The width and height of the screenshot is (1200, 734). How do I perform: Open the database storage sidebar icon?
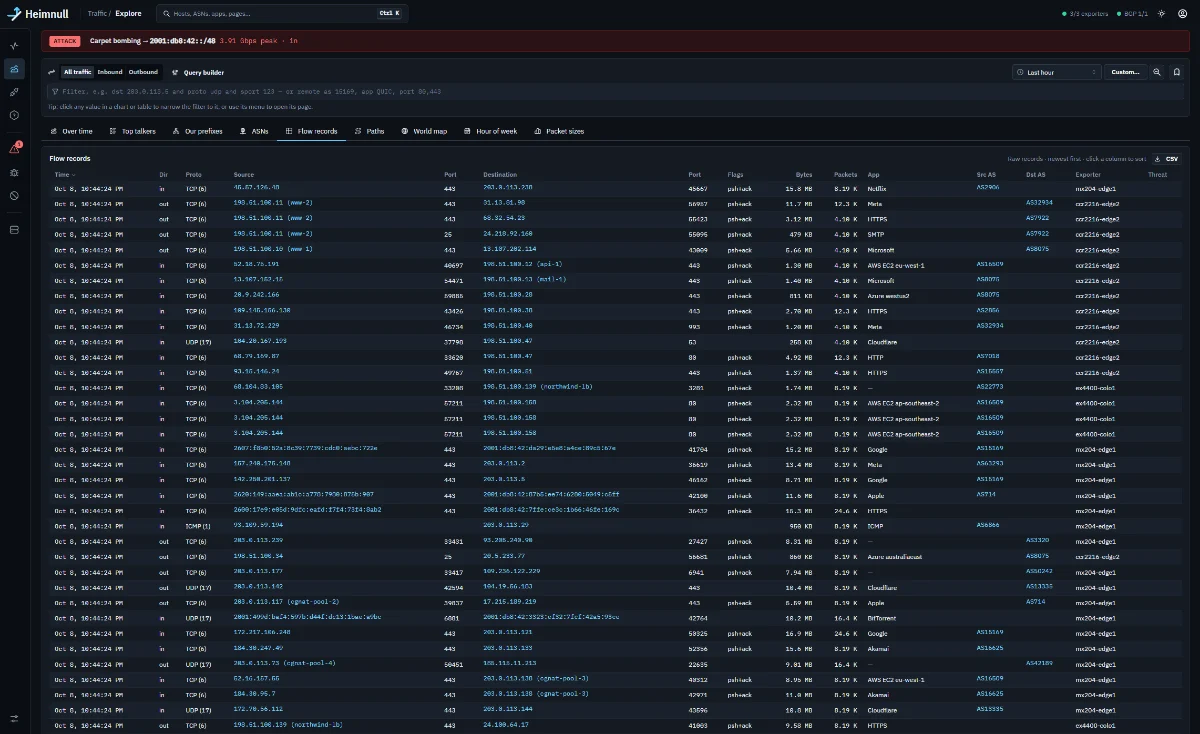[14, 229]
